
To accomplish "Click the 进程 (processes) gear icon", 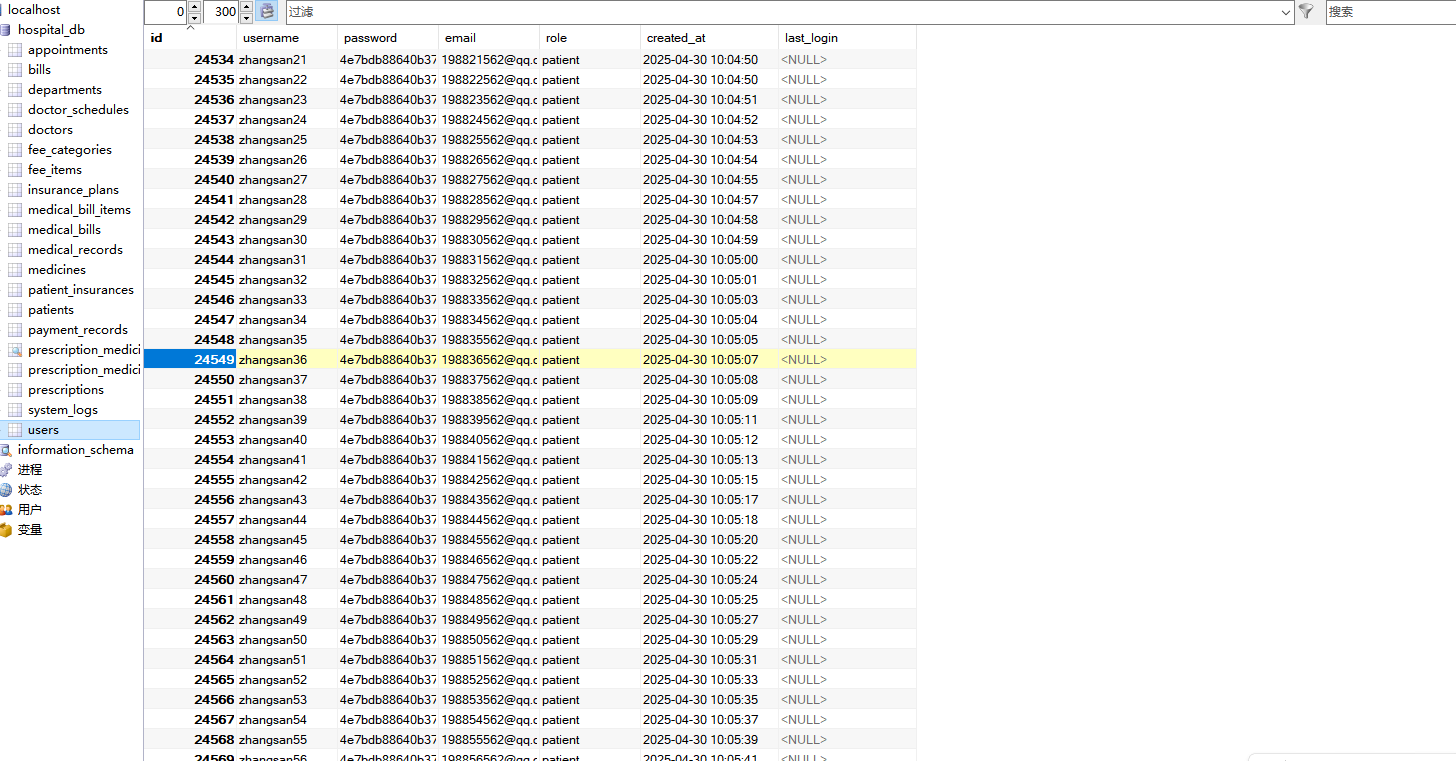I will 6,470.
